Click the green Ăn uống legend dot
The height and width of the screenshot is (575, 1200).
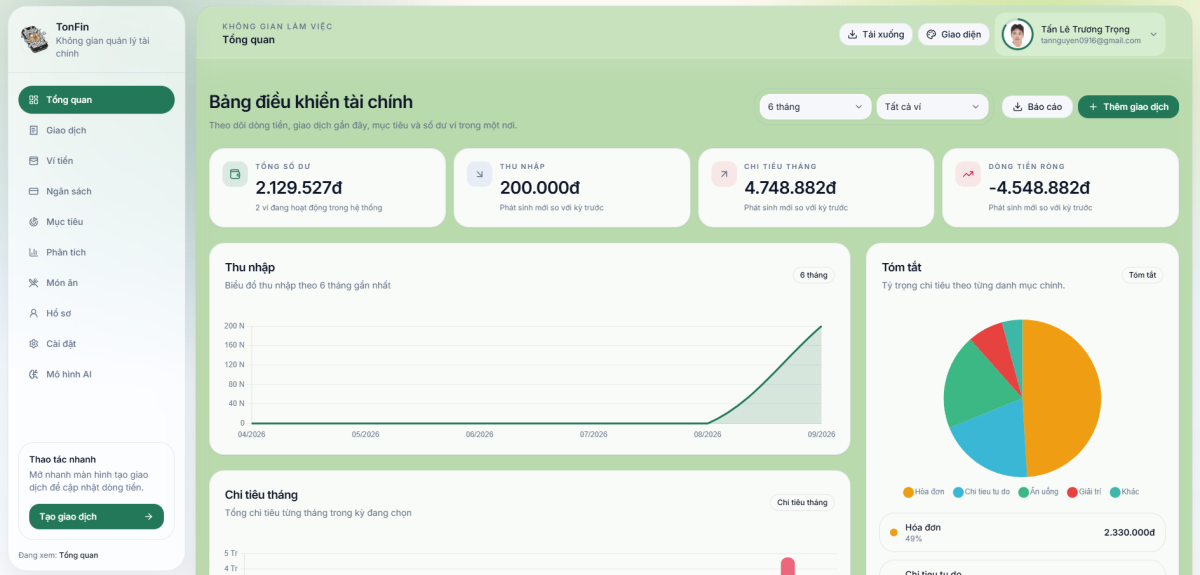(x=1023, y=492)
